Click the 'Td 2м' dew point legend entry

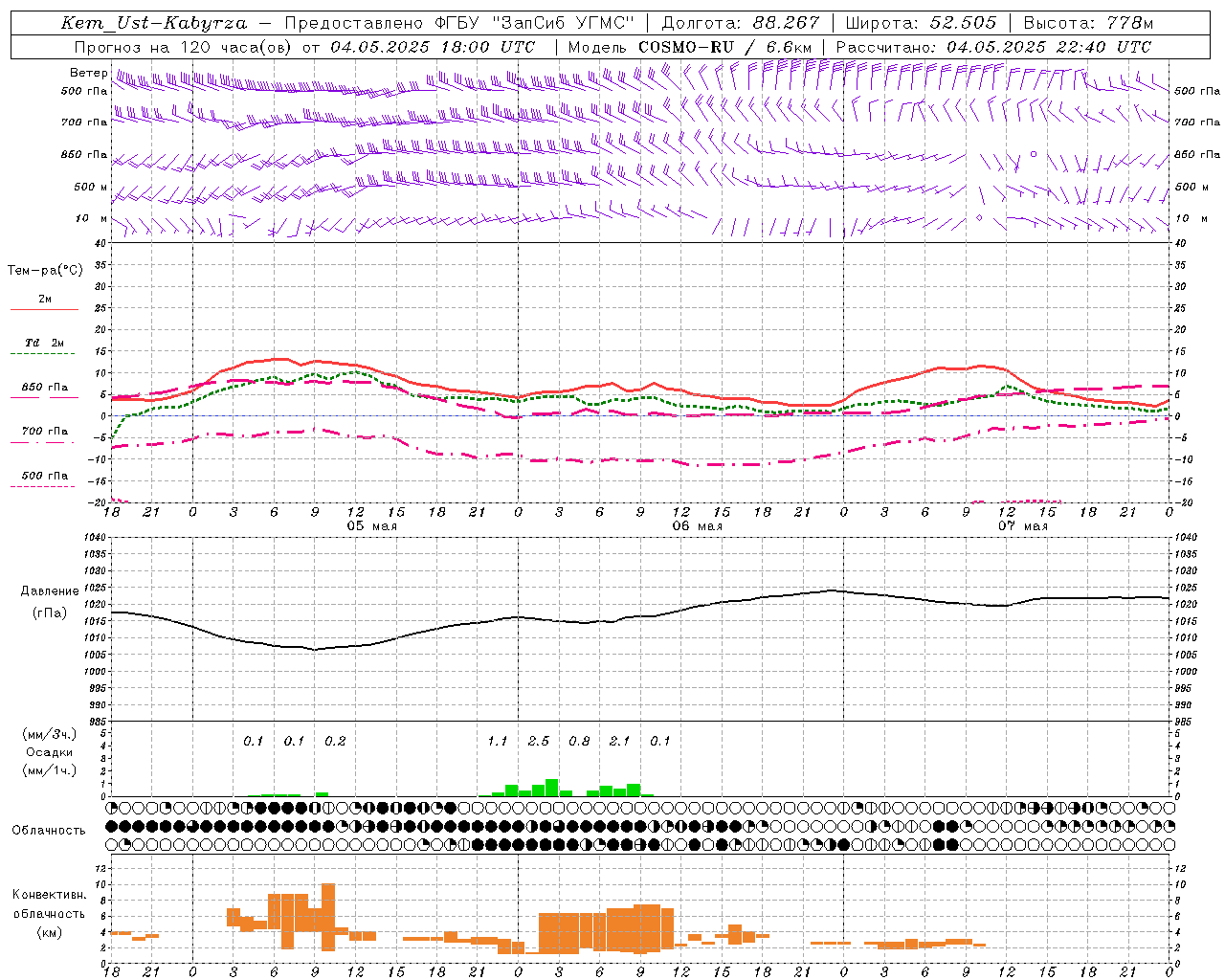pos(45,343)
